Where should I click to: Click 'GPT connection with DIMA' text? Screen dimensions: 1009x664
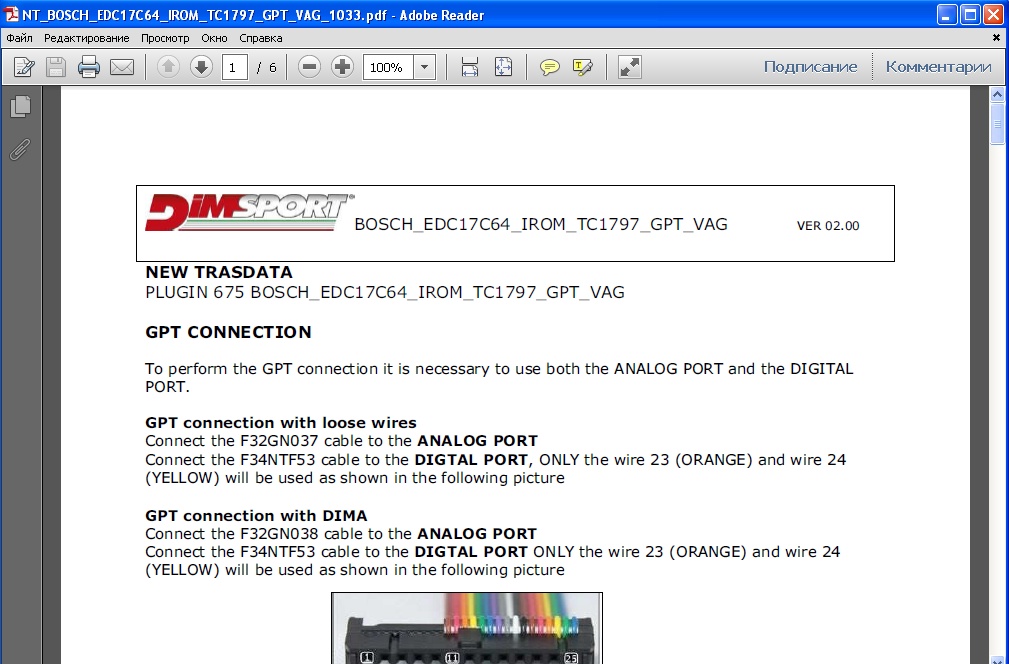pyautogui.click(x=256, y=515)
